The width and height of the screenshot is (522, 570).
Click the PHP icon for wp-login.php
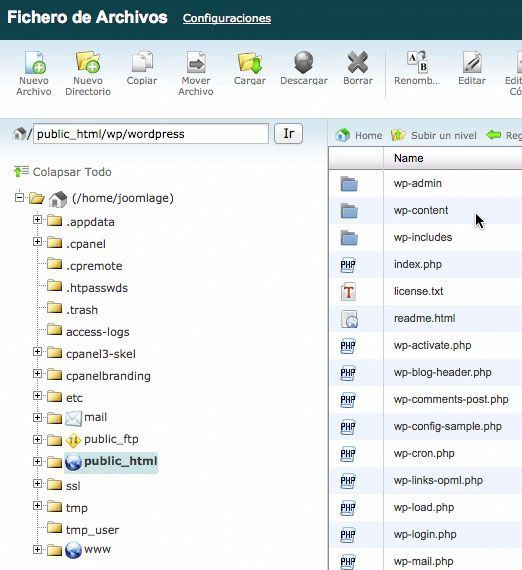point(348,535)
